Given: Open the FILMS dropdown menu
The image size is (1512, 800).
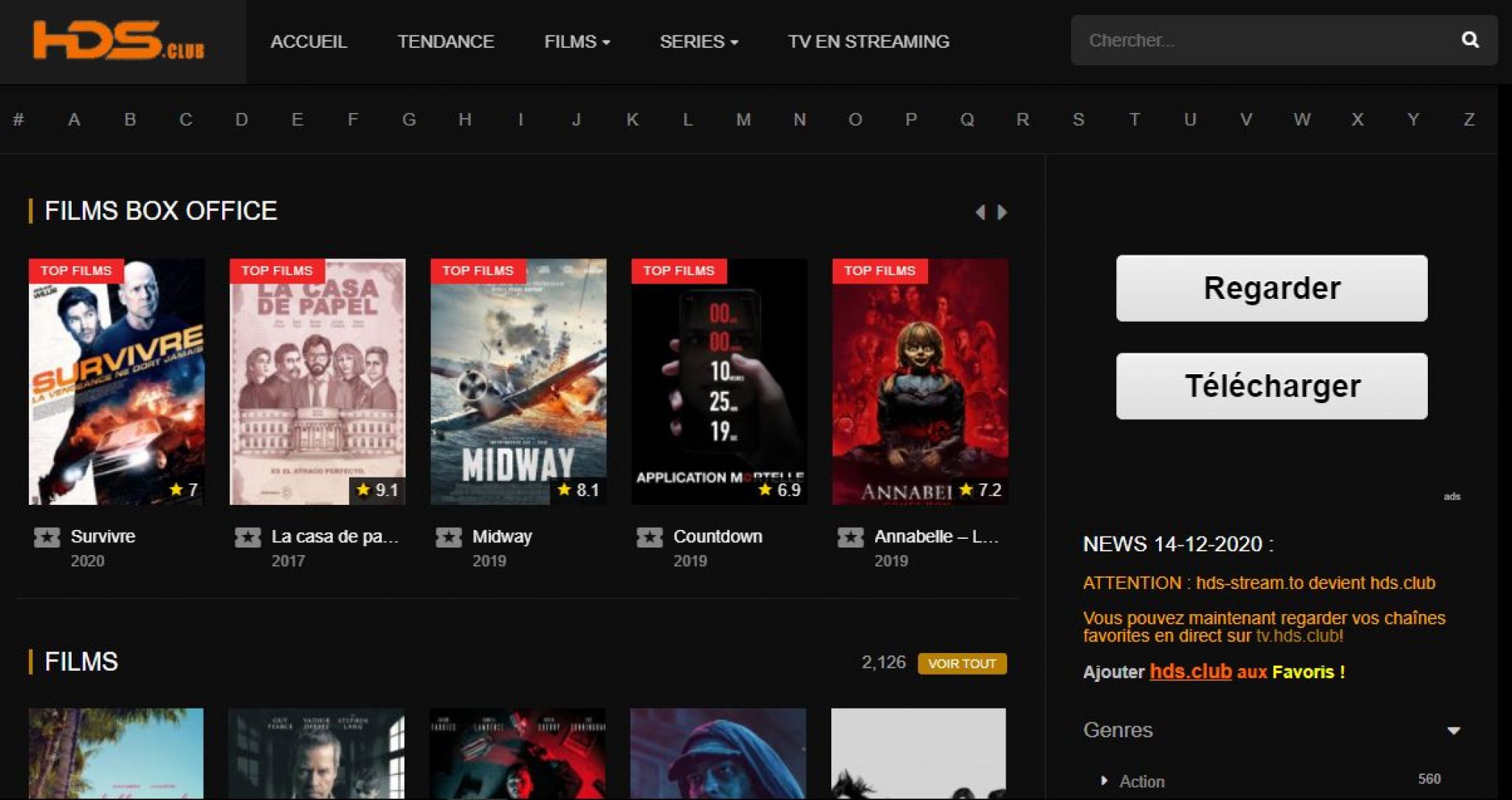Looking at the screenshot, I should pyautogui.click(x=577, y=42).
